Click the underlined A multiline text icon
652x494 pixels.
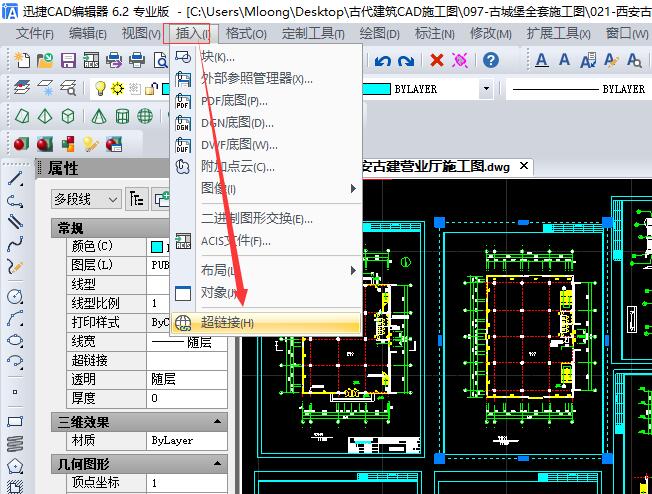click(x=541, y=60)
